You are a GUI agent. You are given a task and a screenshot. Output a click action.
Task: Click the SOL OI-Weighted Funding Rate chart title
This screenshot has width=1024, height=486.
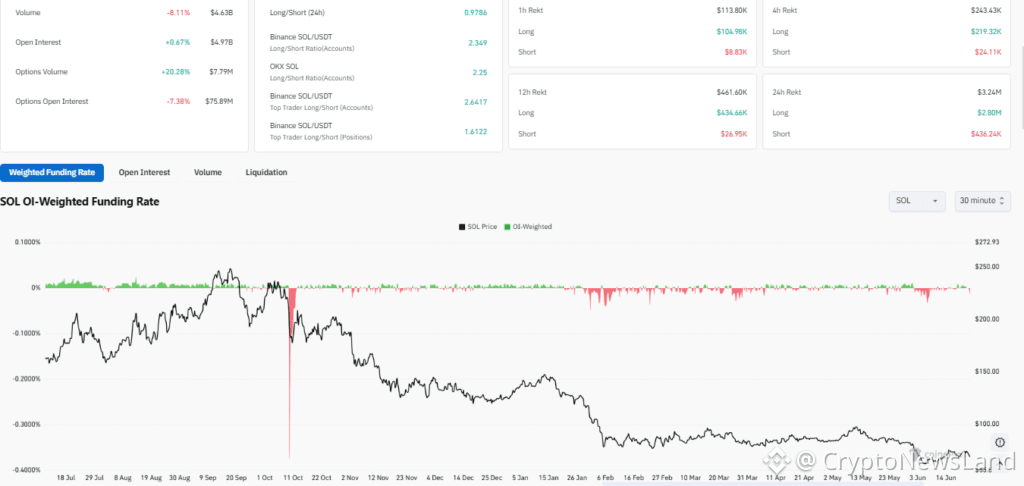point(80,202)
